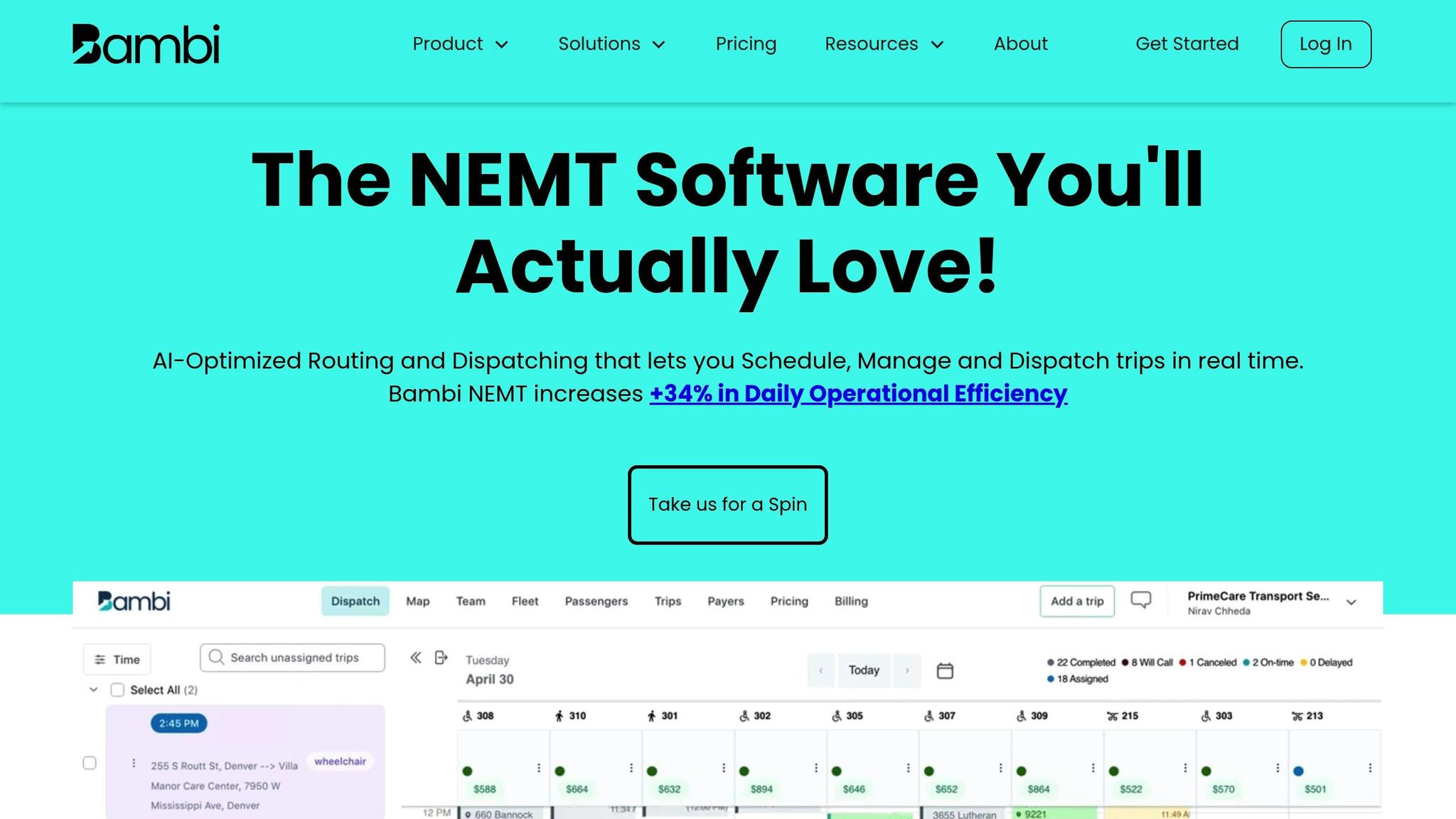Screen dimensions: 1456x819
Task: Click the wheelchair tag on the trip card
Action: (x=340, y=761)
